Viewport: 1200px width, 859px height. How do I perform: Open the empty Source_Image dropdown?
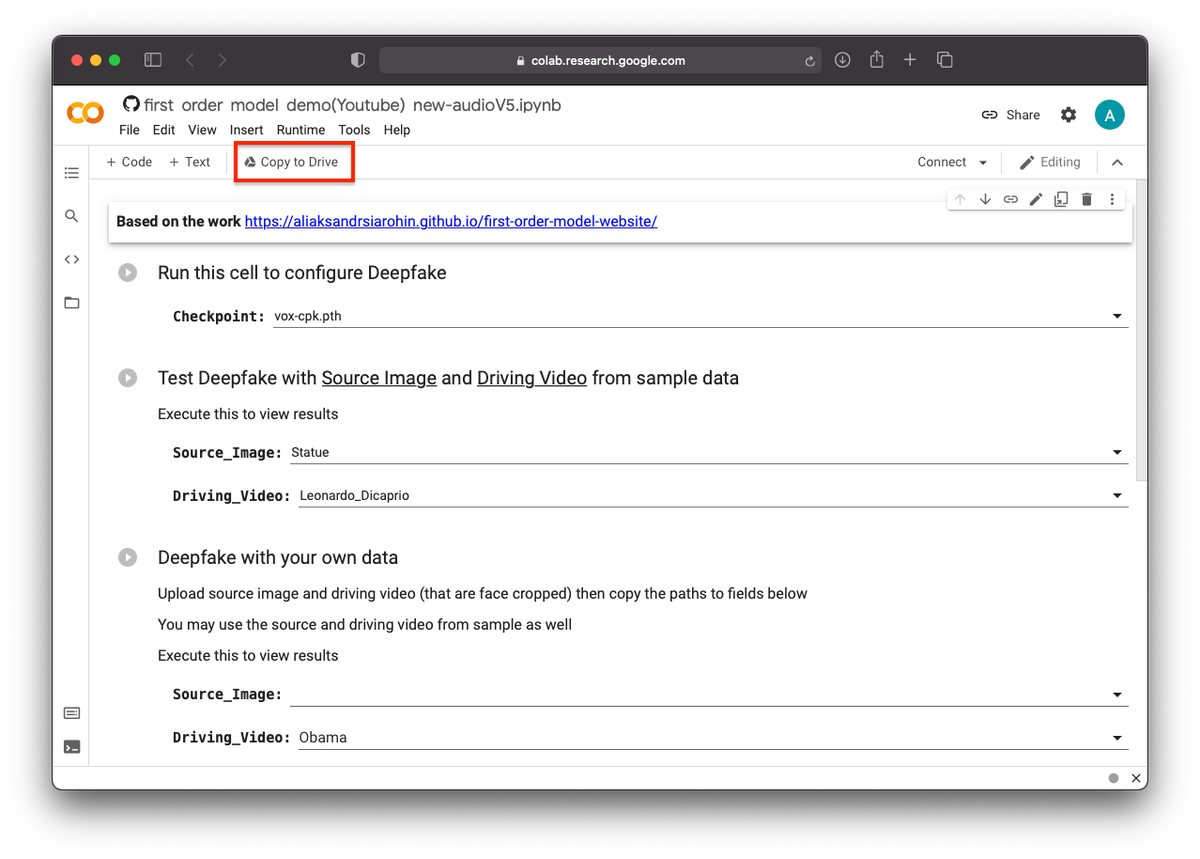point(709,694)
